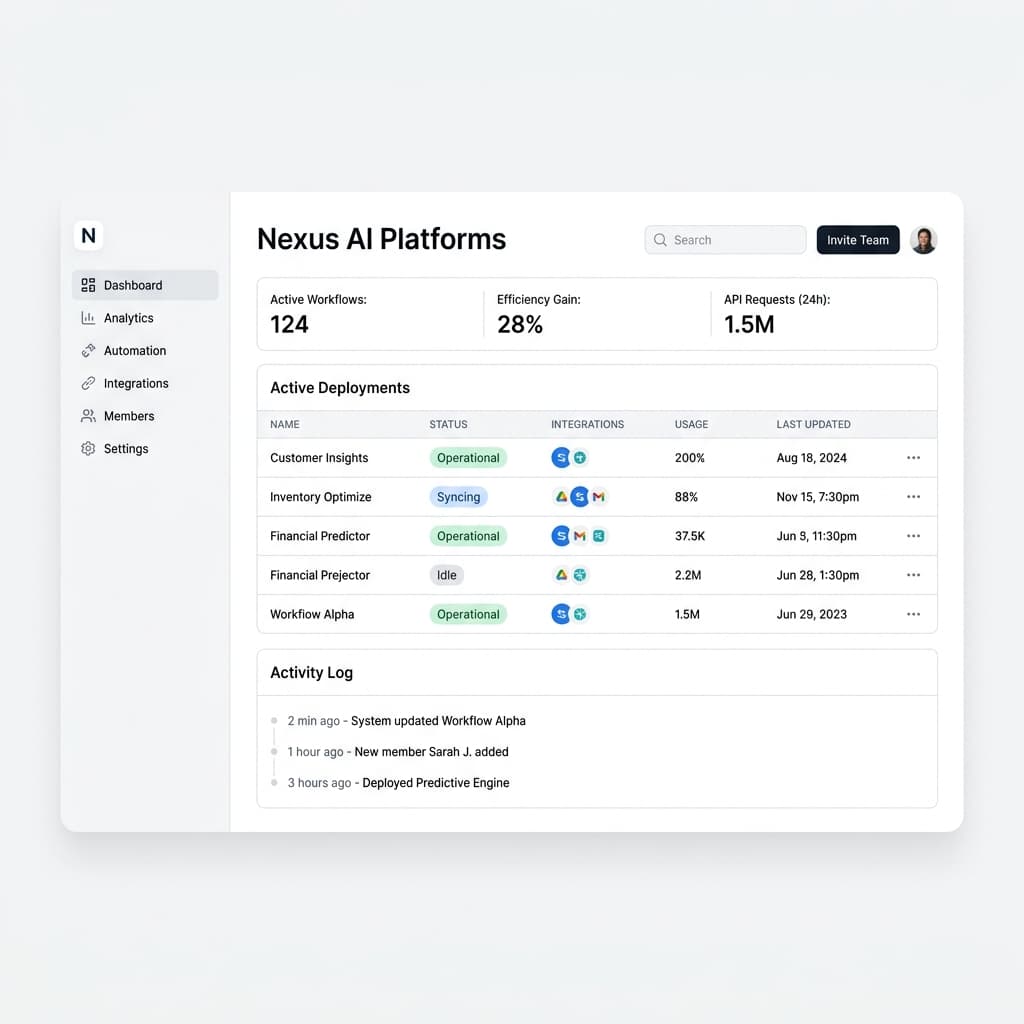The image size is (1024, 1024).
Task: Open log entry System updated Workflow Alpha
Action: click(438, 721)
